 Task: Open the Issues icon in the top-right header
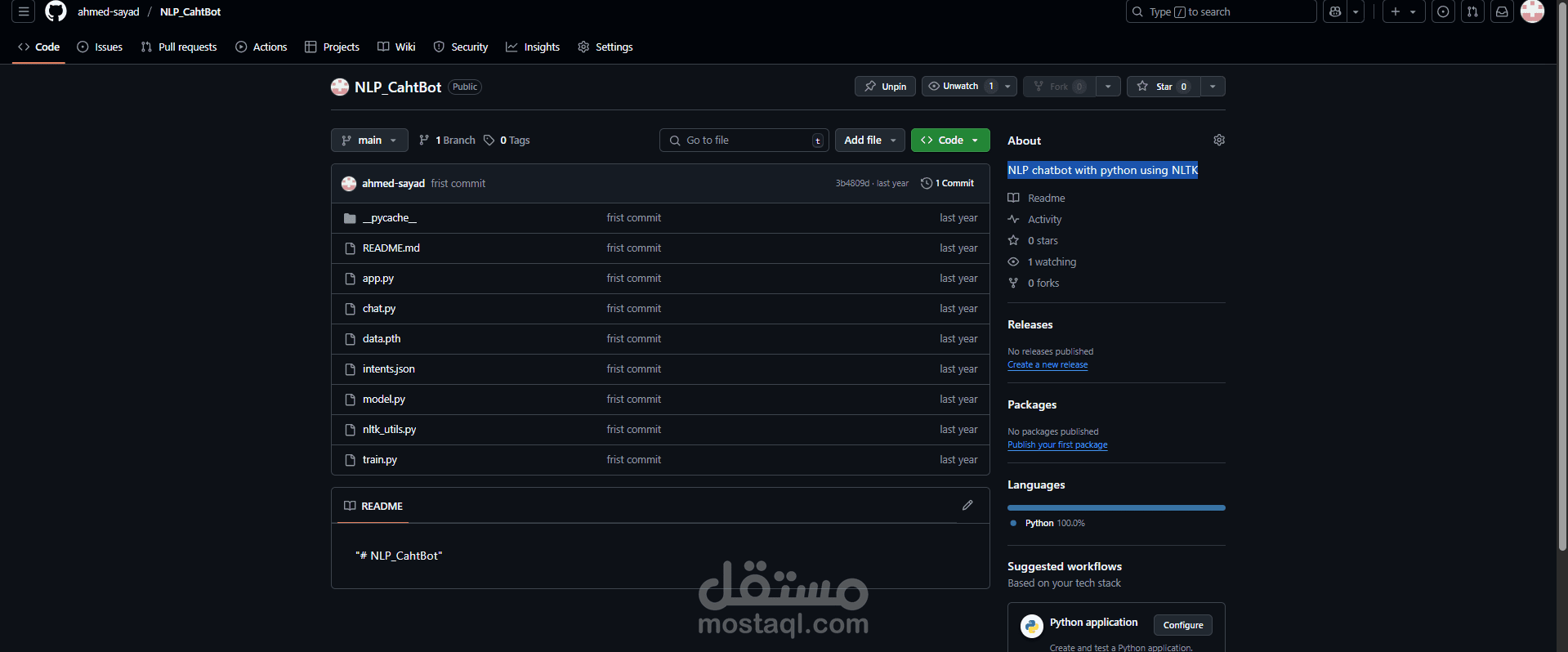(x=1444, y=12)
